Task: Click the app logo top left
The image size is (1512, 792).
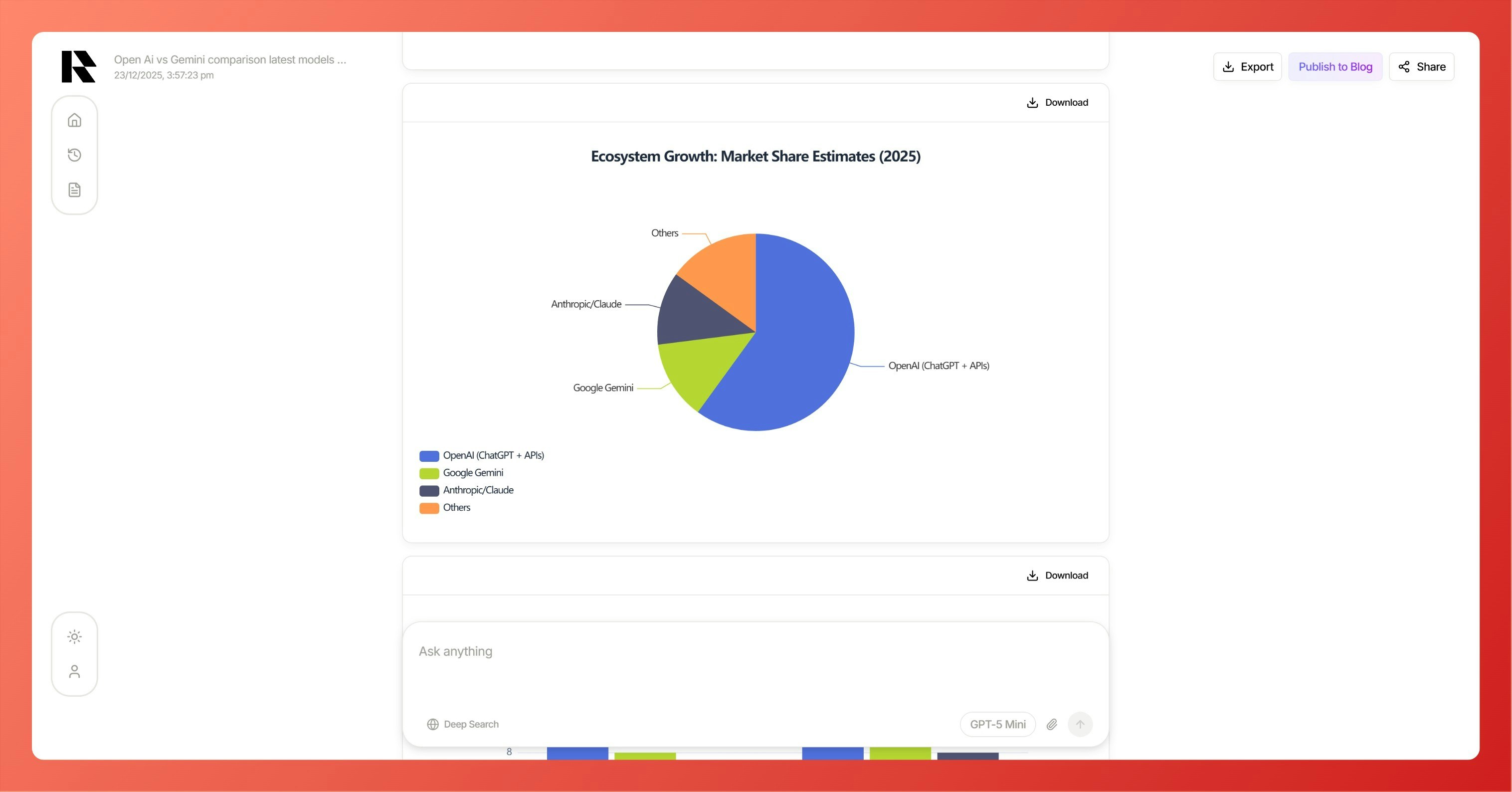Action: point(79,66)
